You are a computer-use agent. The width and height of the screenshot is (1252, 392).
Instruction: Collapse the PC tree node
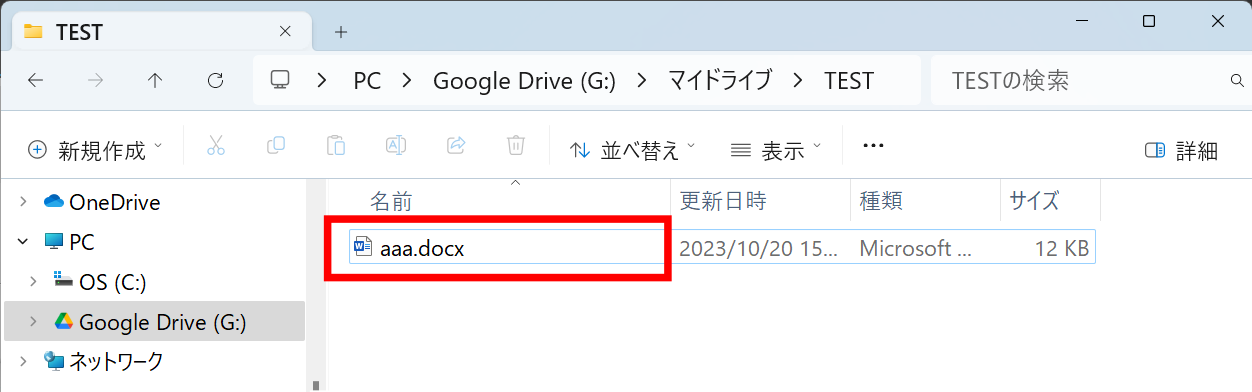[x=23, y=242]
